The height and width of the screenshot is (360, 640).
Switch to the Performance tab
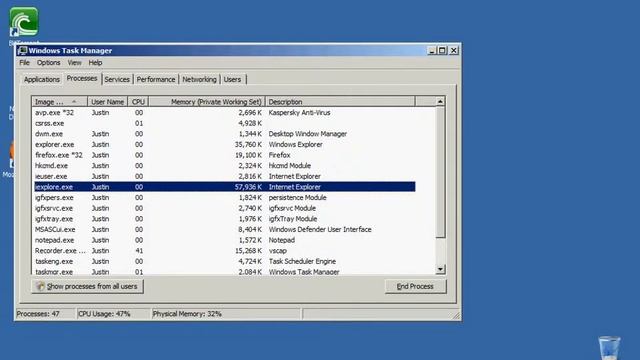tap(156, 80)
